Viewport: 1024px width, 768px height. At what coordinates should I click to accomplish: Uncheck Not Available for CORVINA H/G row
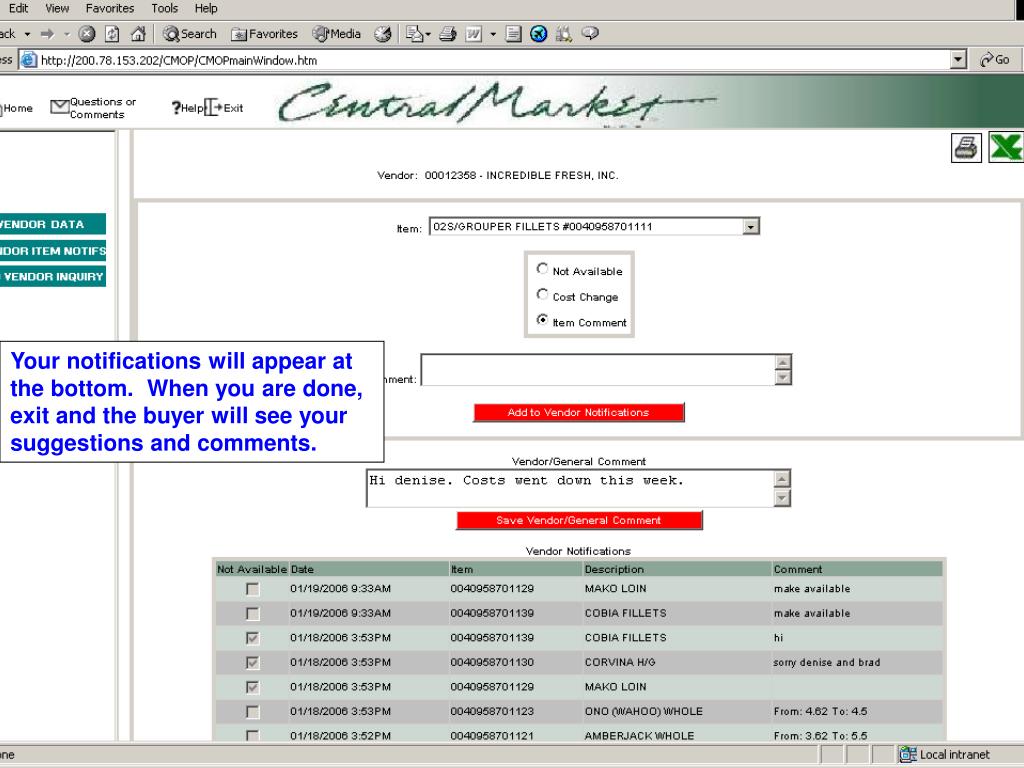tap(252, 663)
